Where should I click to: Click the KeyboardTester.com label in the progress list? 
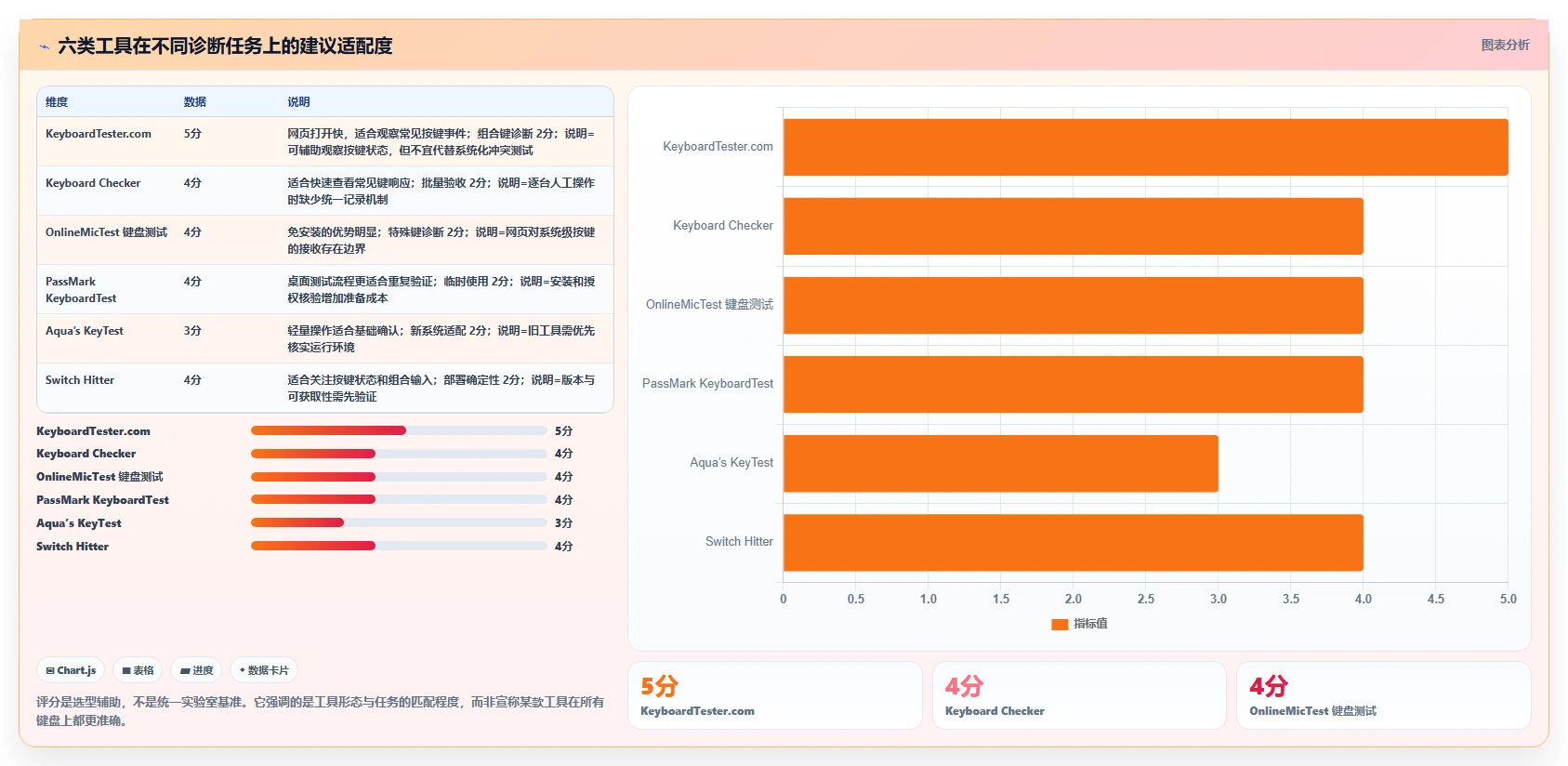(93, 431)
